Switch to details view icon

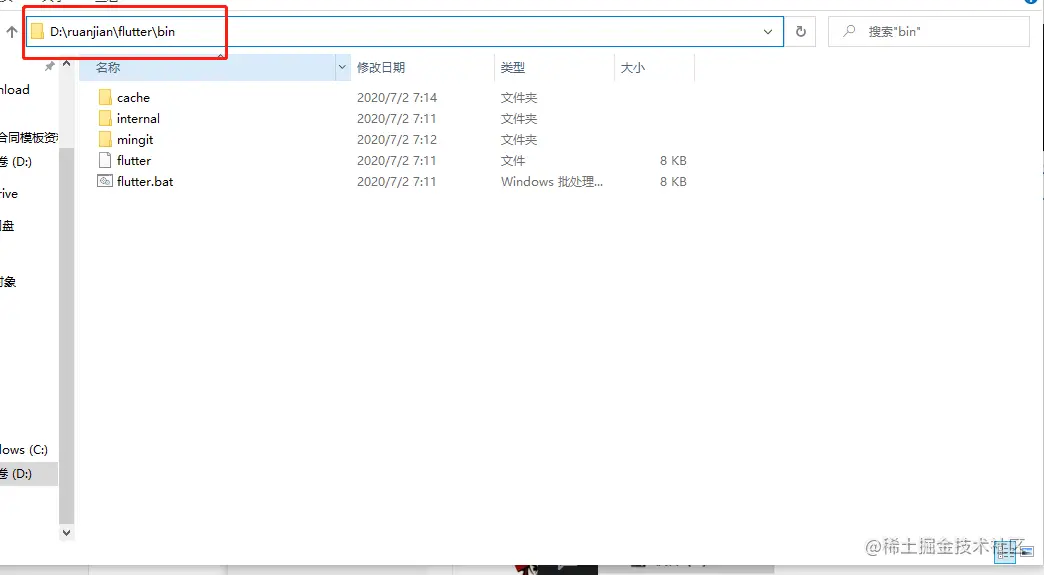point(1005,552)
